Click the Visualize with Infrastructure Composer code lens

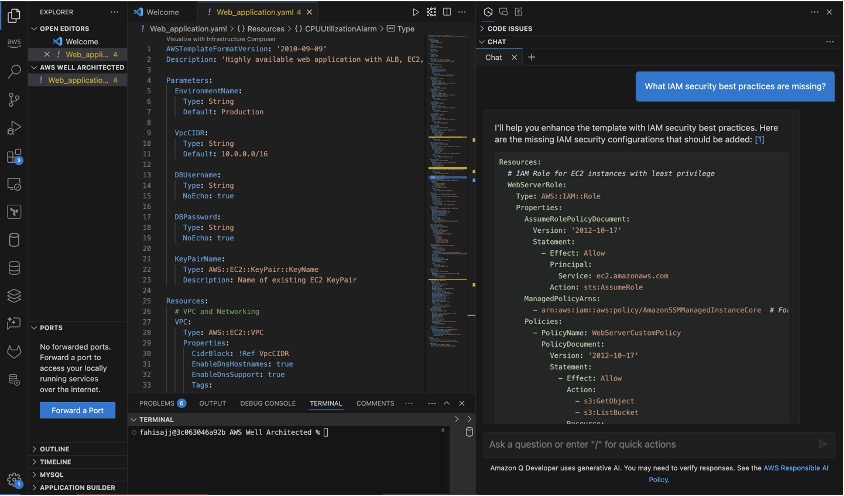click(x=221, y=39)
